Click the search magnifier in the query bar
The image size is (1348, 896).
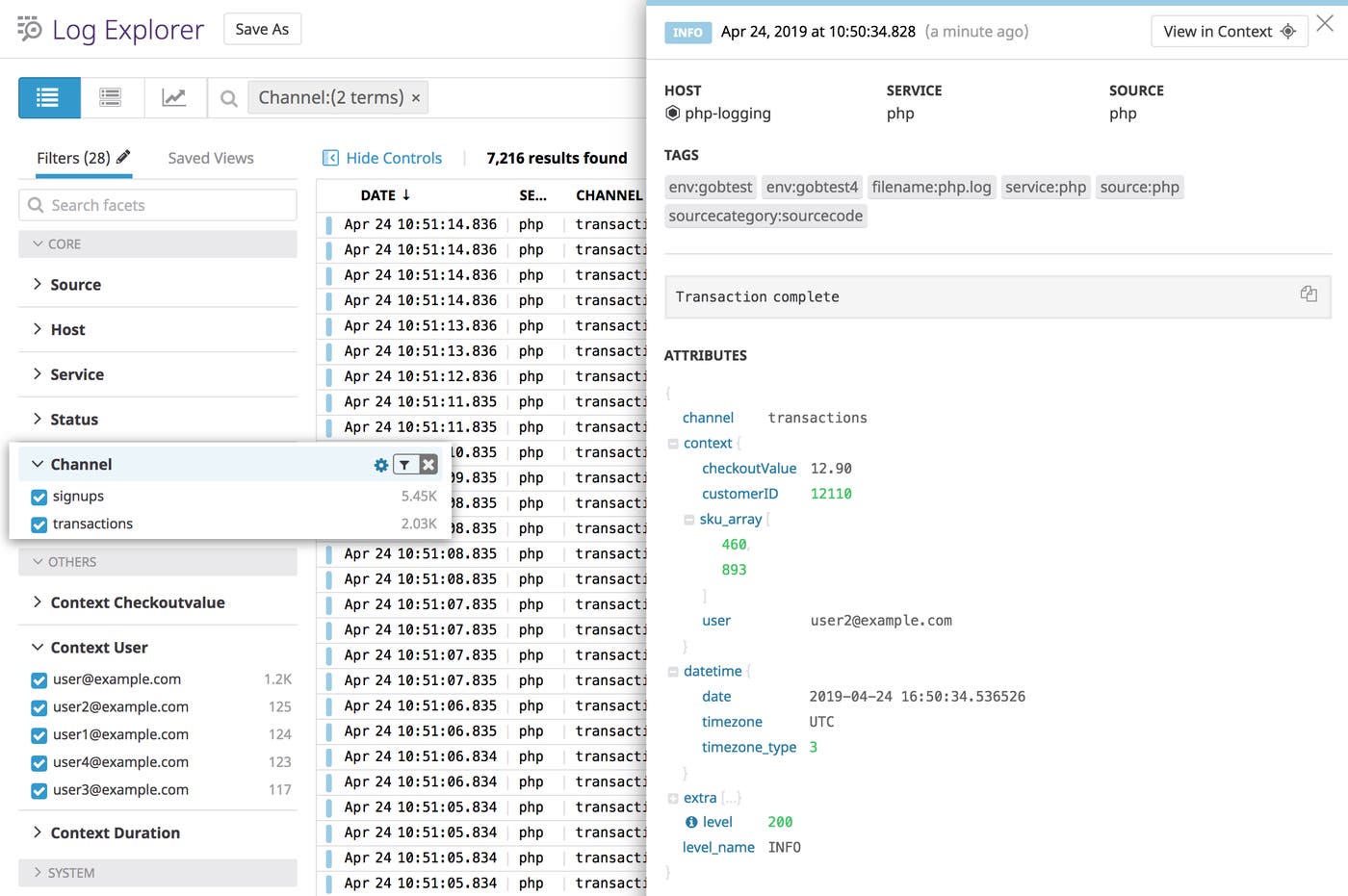coord(228,97)
